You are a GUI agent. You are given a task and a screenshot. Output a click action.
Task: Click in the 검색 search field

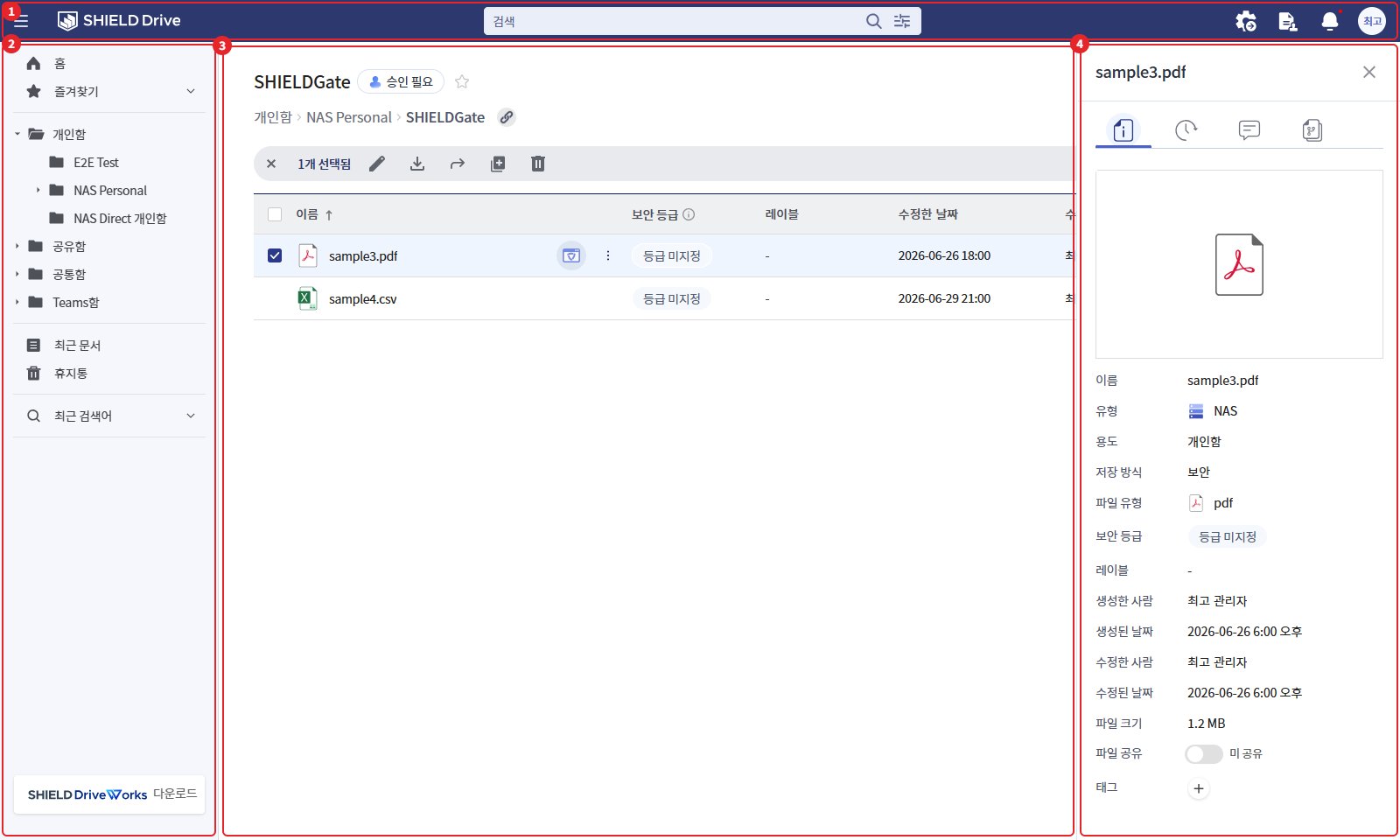click(674, 21)
